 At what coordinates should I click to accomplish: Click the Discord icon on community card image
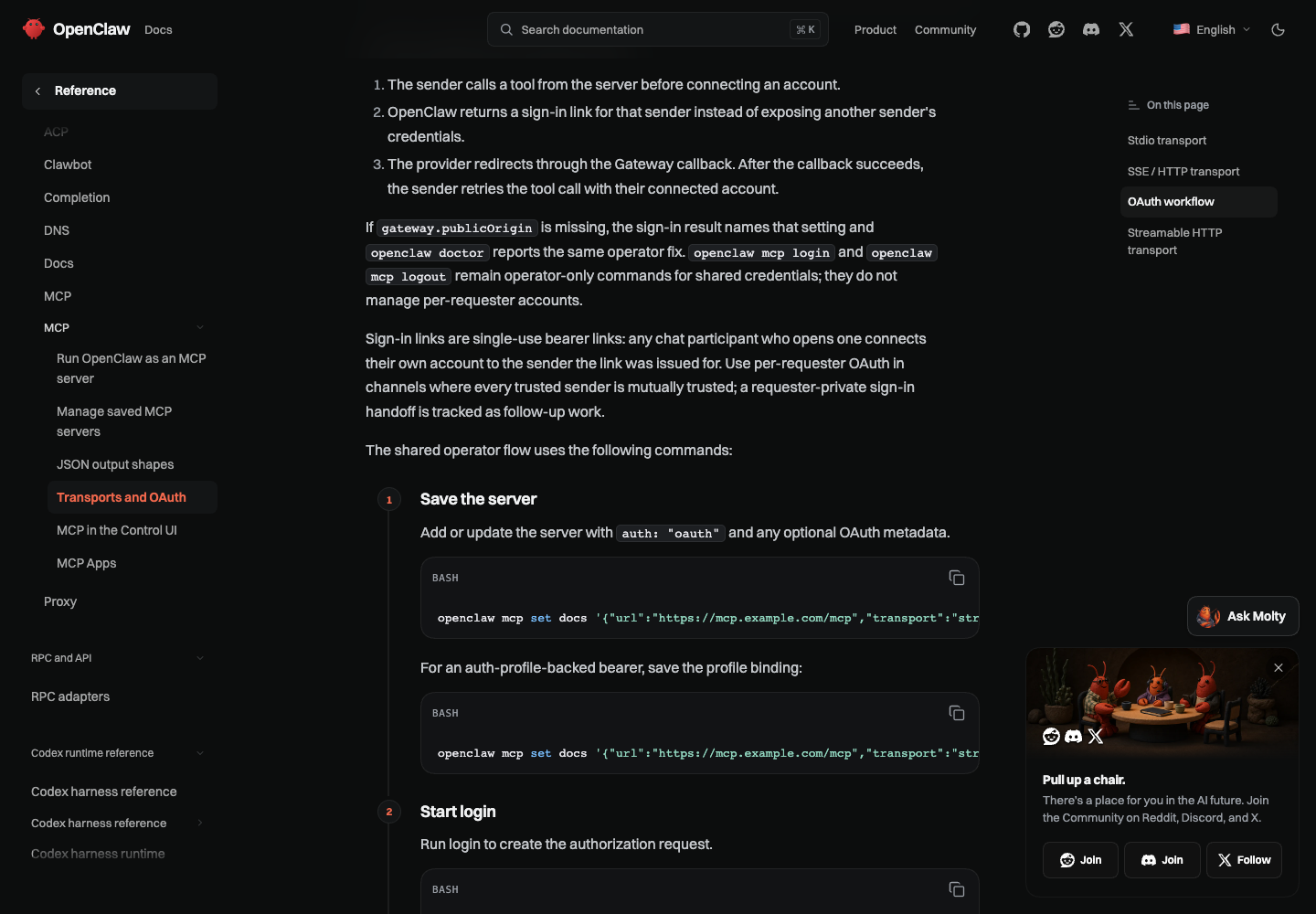(x=1074, y=736)
